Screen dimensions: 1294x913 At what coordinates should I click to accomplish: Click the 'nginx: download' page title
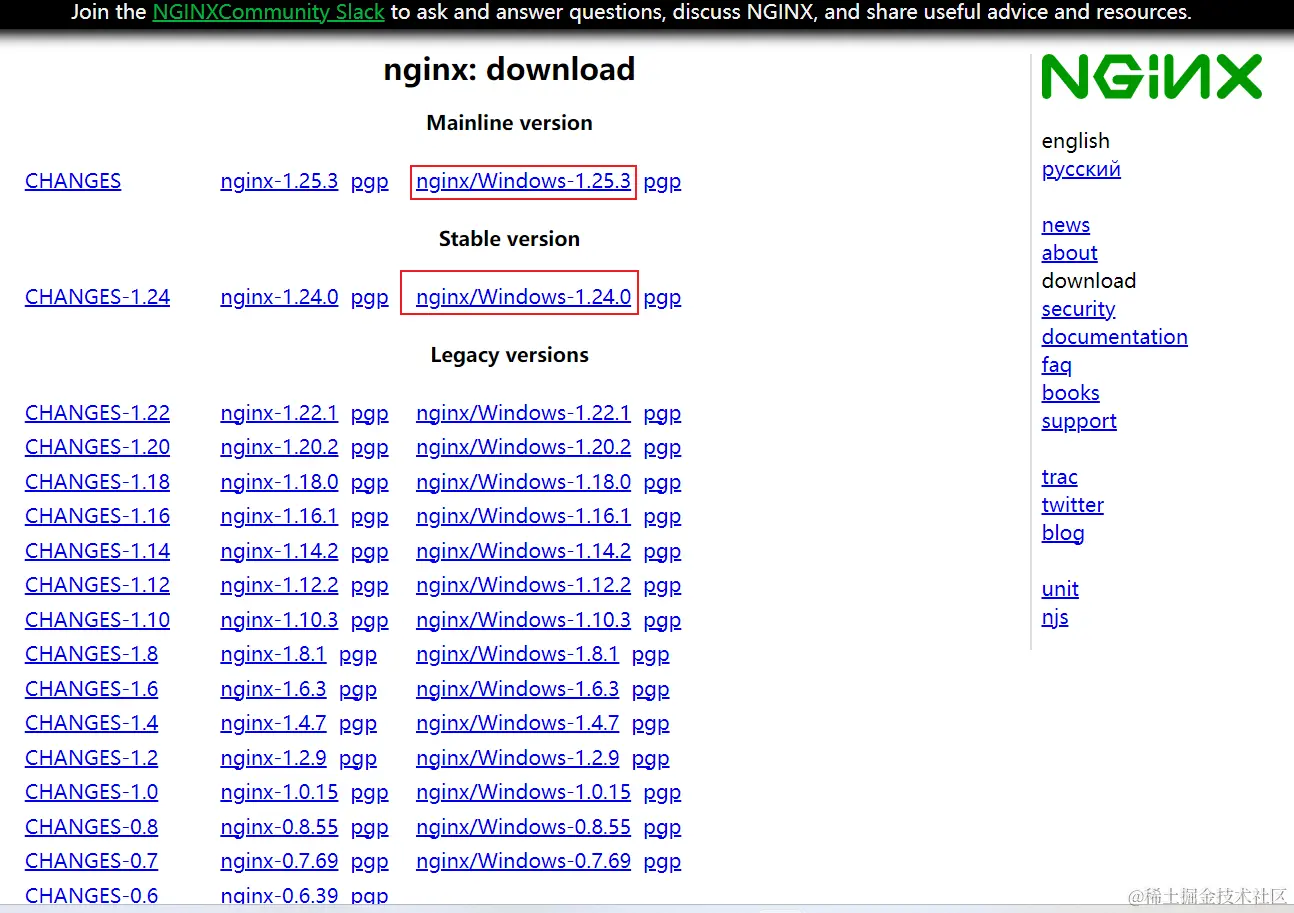[509, 69]
